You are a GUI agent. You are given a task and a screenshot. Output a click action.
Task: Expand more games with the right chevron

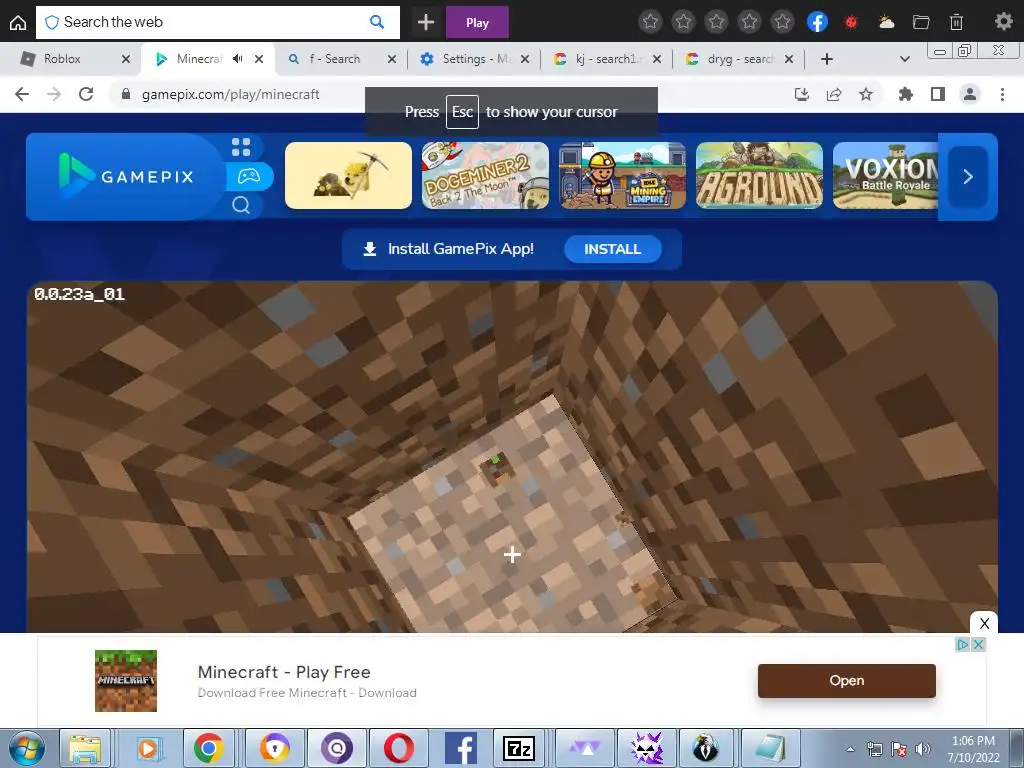pyautogui.click(x=968, y=176)
